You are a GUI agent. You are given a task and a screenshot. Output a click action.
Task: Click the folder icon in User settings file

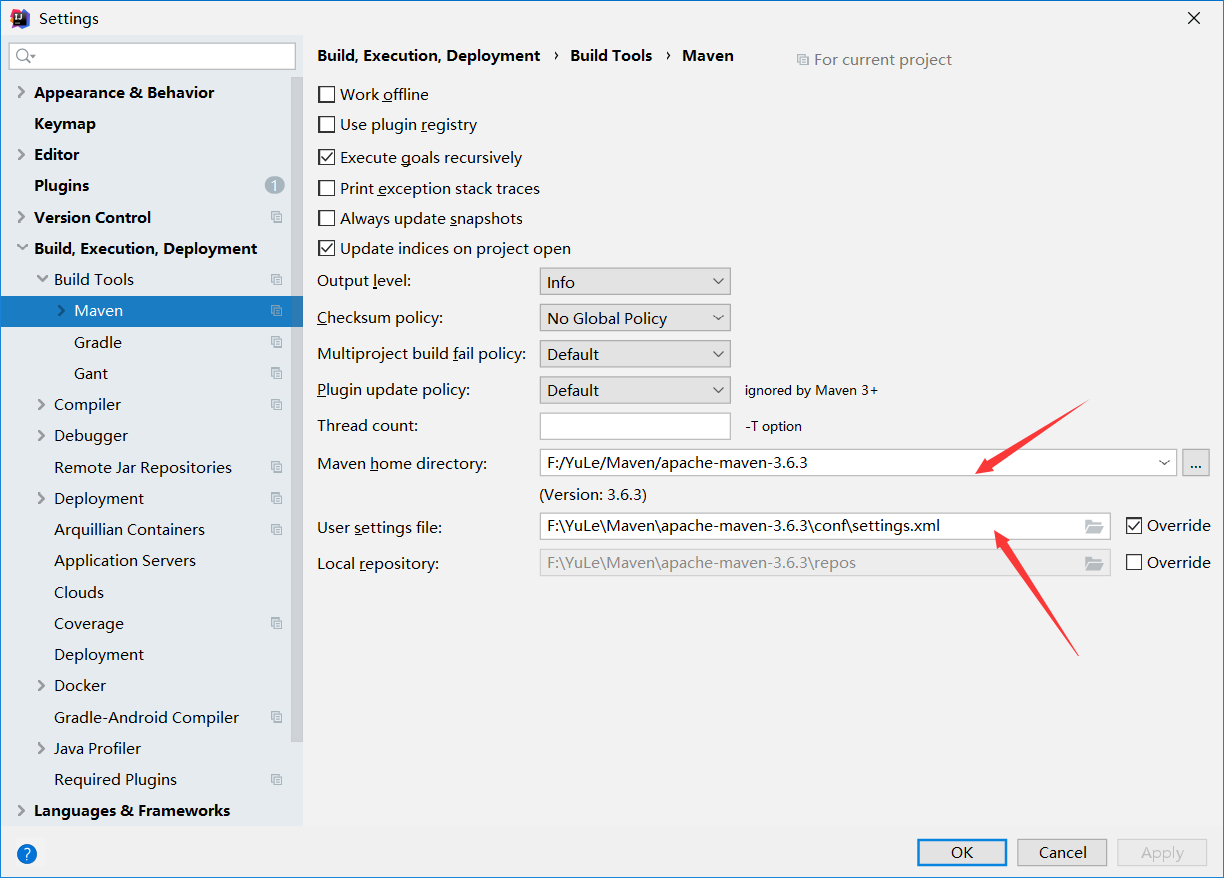pyautogui.click(x=1094, y=526)
